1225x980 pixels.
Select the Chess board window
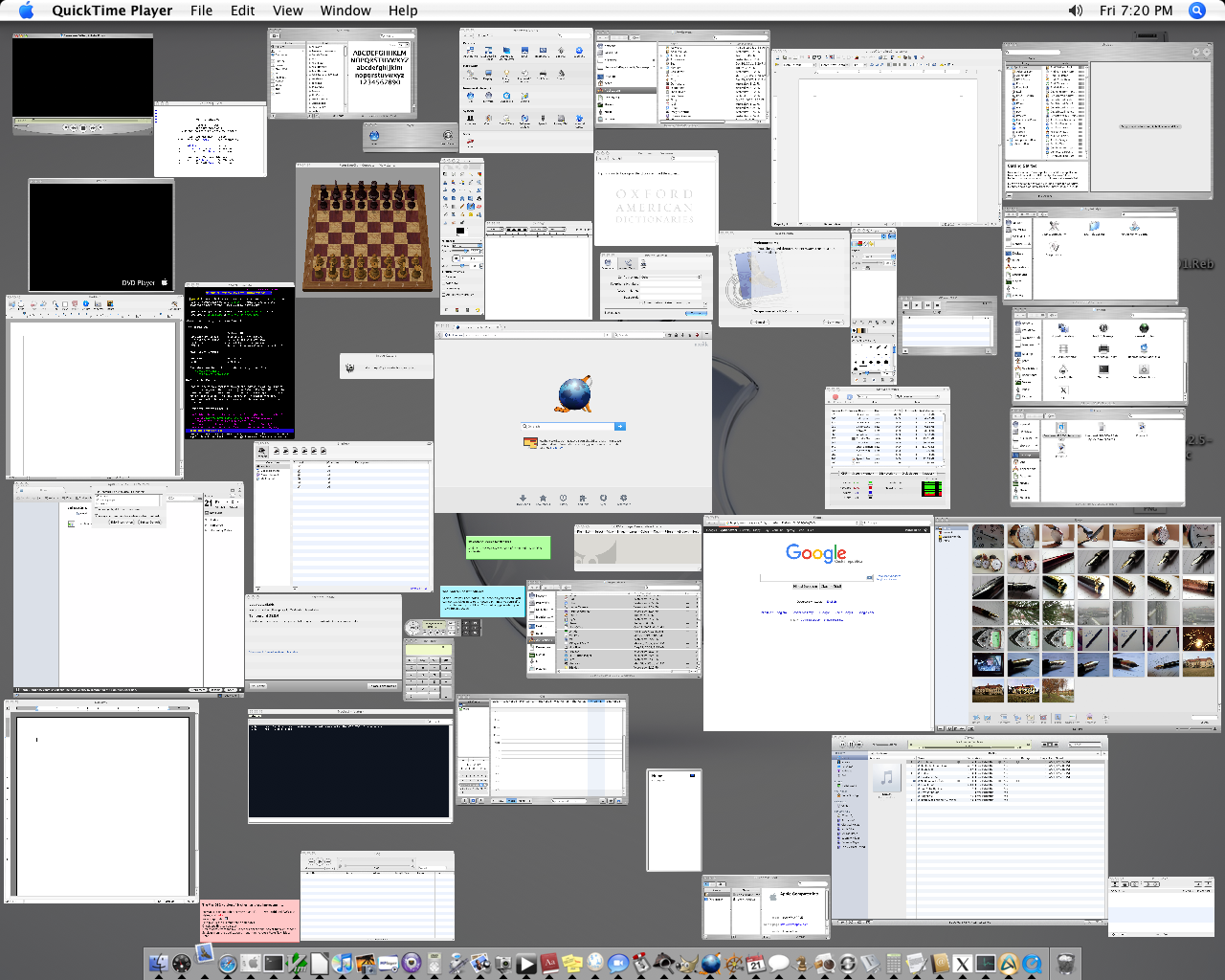click(x=366, y=230)
